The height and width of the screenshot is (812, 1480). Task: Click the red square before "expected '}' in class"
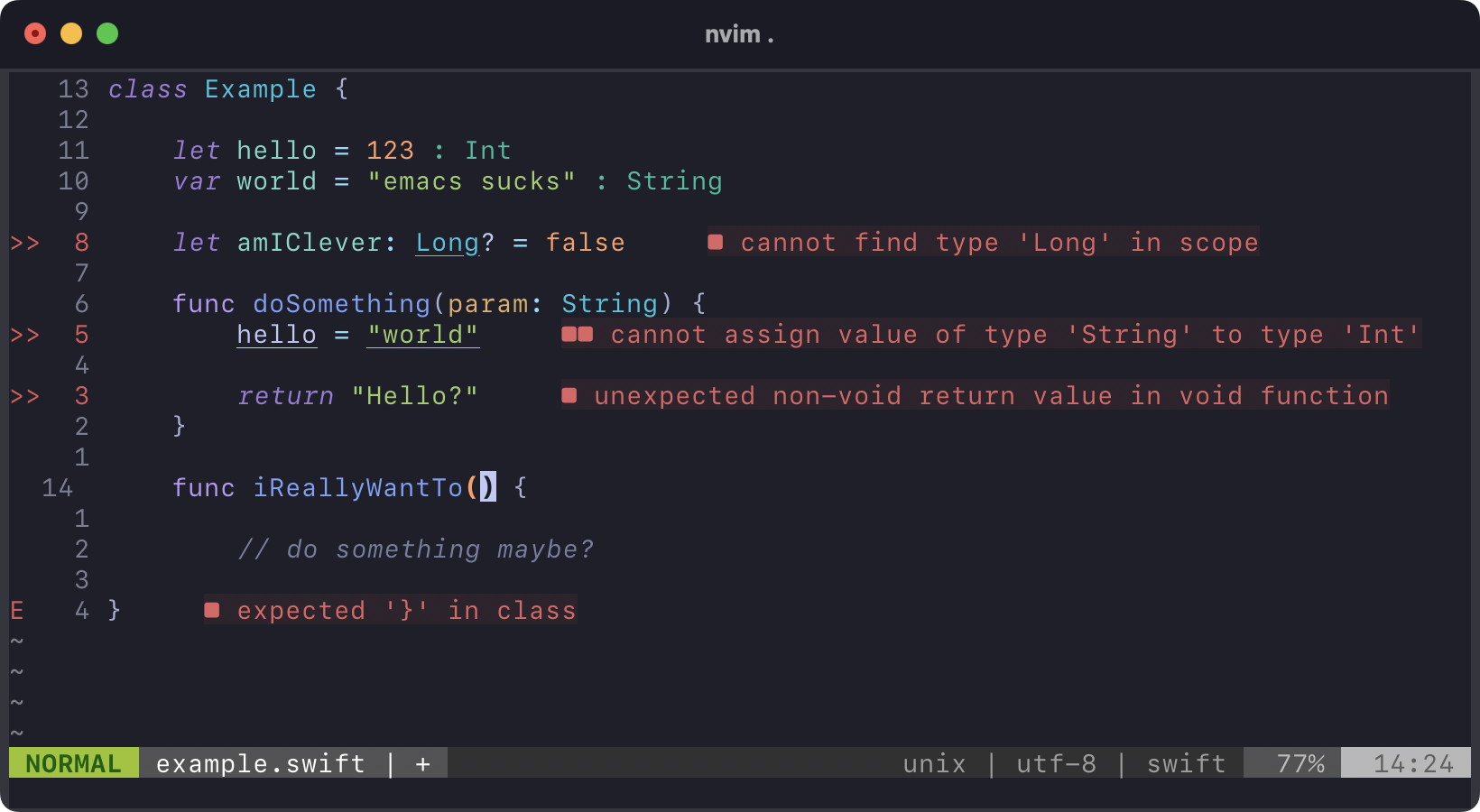(212, 610)
